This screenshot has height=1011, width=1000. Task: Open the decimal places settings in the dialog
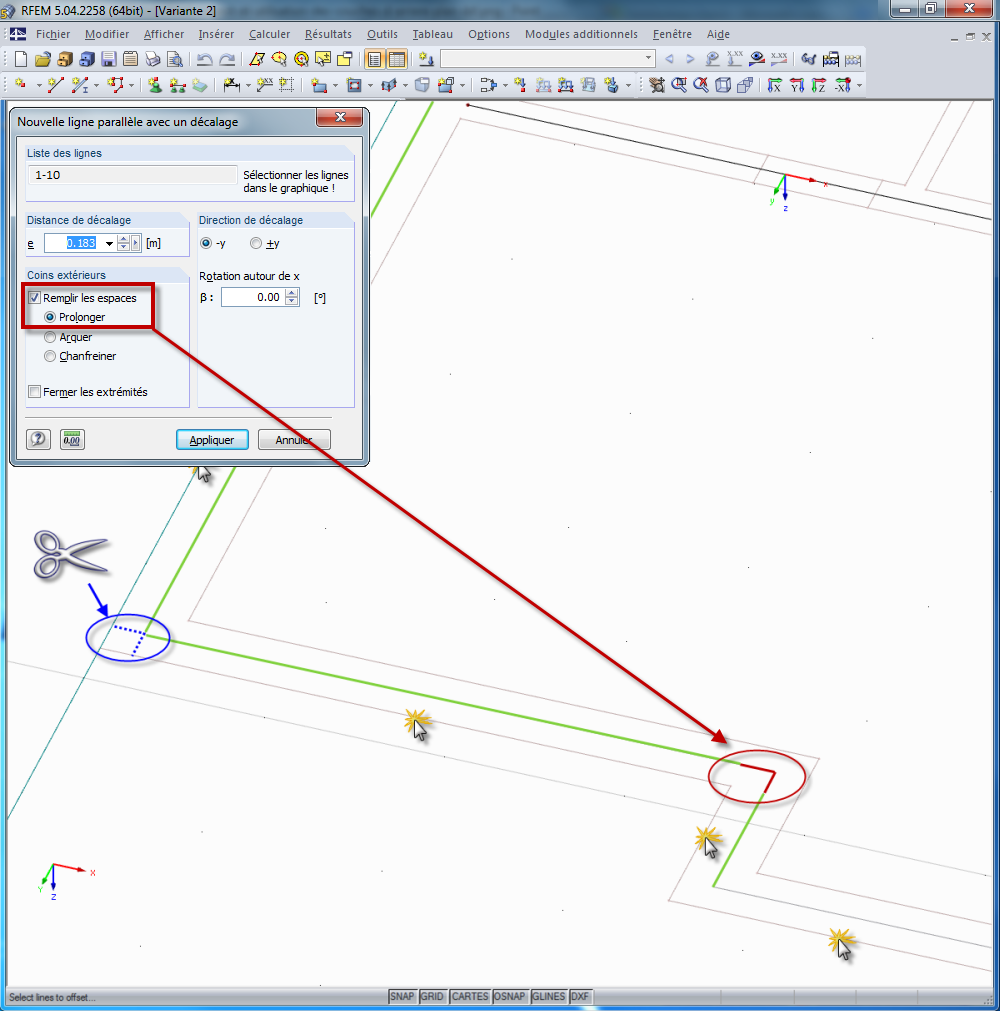(x=71, y=438)
